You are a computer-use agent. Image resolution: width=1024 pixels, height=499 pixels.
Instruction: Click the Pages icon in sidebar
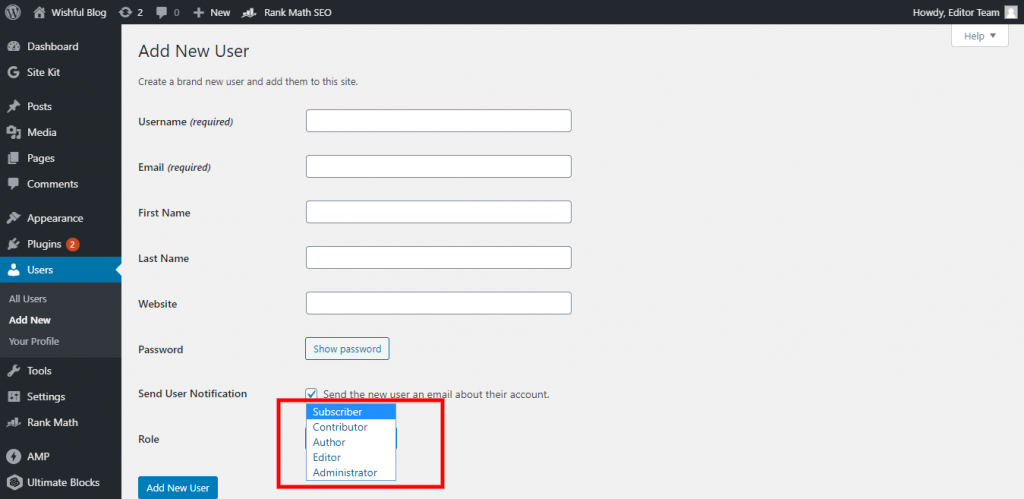point(13,158)
